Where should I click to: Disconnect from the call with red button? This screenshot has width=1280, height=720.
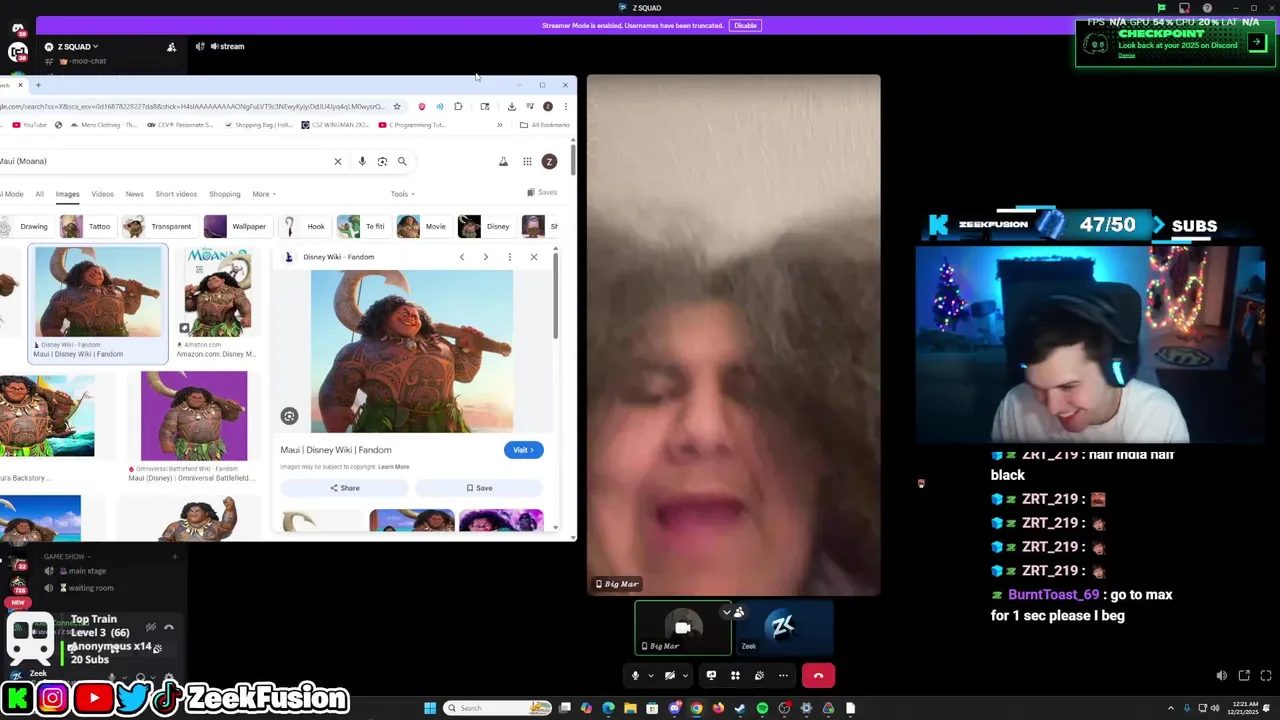[x=818, y=676]
